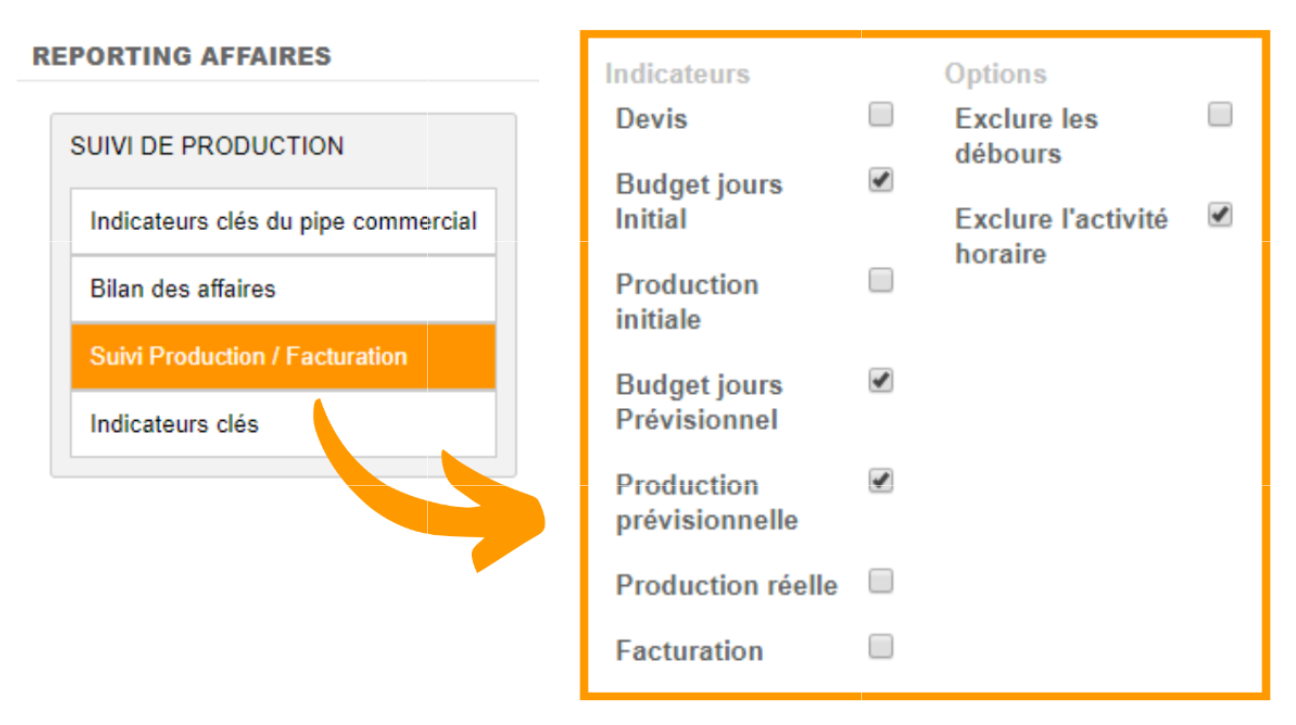
Task: Disable the Production prévisionnelle checkbox
Action: (880, 481)
